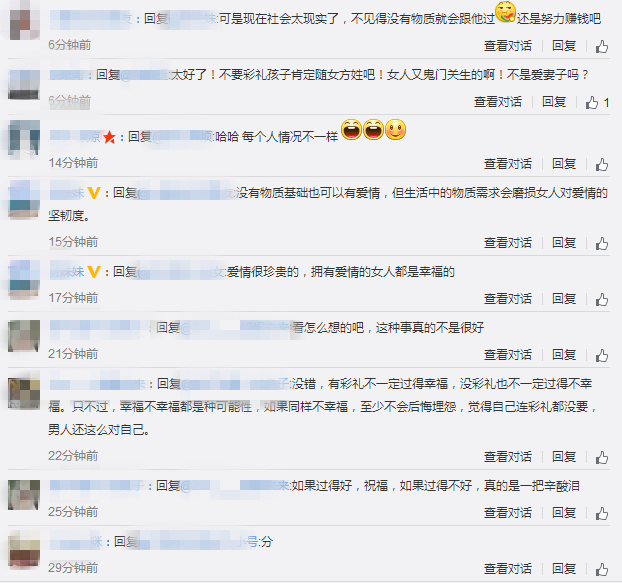The width and height of the screenshot is (622, 583).
Task: Click the yellow V verified badge at 15分钟前
Action: tap(94, 193)
